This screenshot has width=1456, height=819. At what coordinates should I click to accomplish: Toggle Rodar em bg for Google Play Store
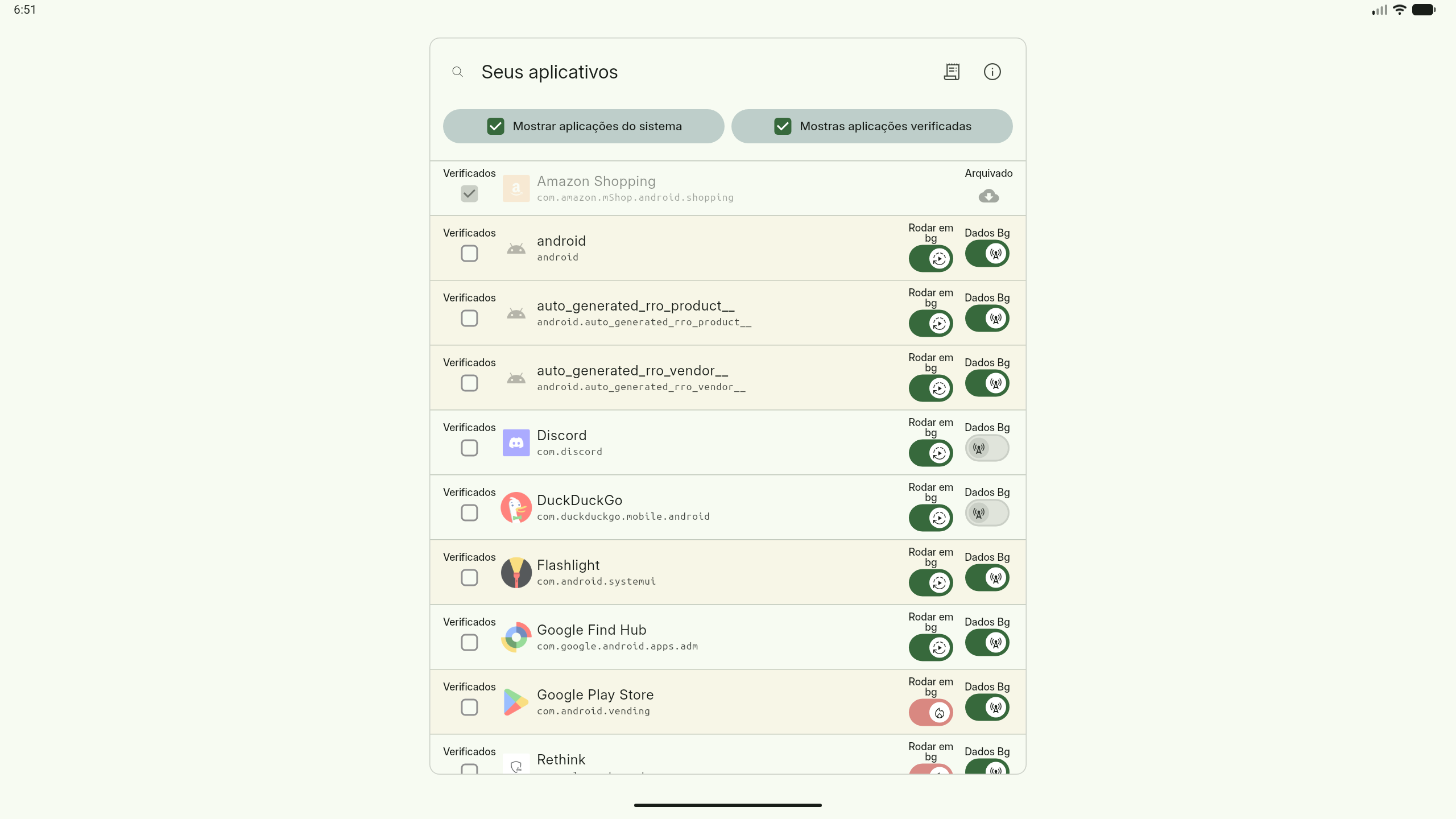pos(931,712)
